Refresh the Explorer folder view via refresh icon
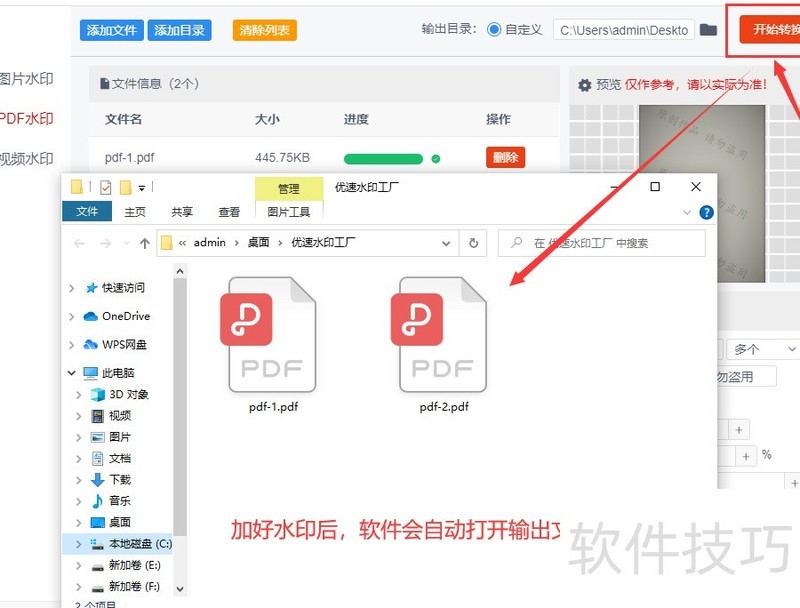This screenshot has height=608, width=800. point(473,242)
